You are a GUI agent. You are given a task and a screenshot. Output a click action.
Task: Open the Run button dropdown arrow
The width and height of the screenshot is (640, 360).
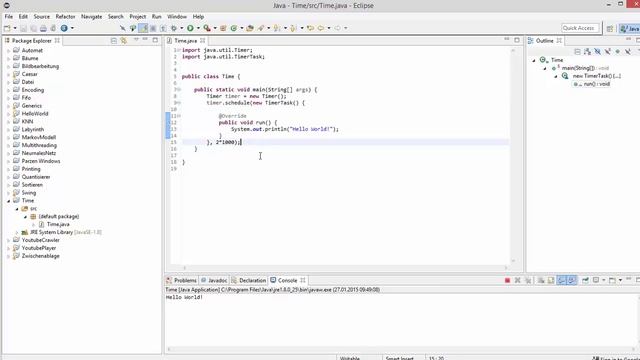[x=198, y=28]
